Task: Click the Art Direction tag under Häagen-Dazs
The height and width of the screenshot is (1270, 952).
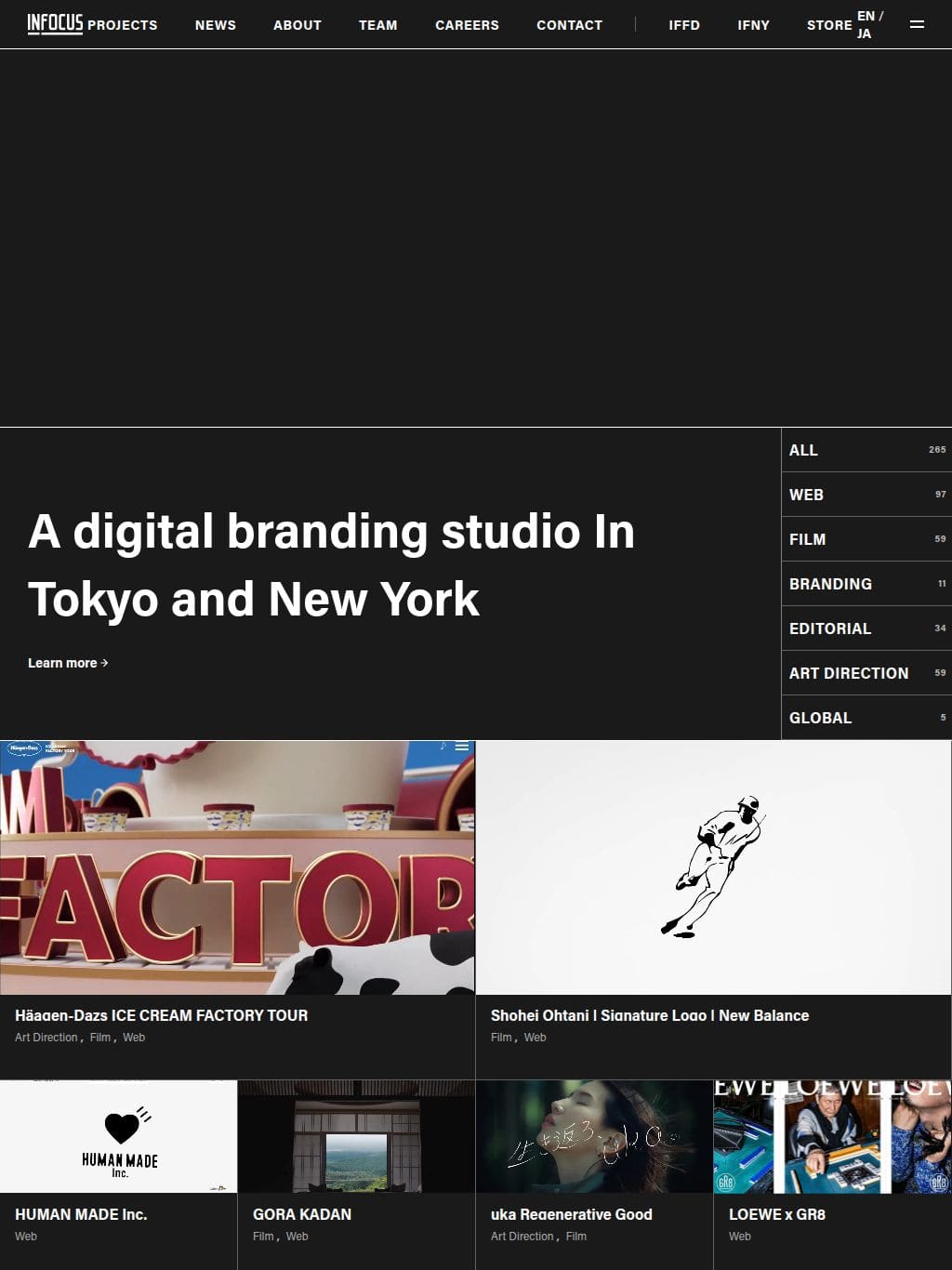Action: (46, 1038)
